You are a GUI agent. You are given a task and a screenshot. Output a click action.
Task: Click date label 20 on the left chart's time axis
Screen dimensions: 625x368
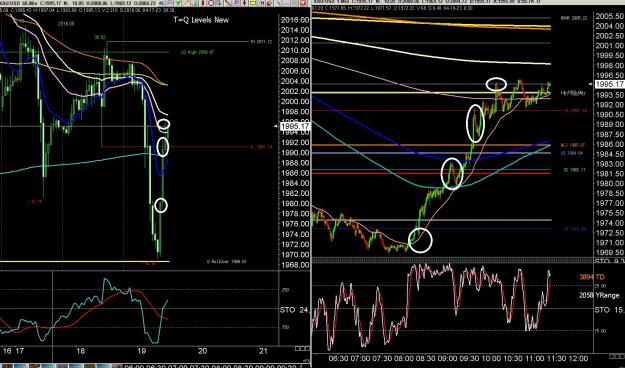202,351
